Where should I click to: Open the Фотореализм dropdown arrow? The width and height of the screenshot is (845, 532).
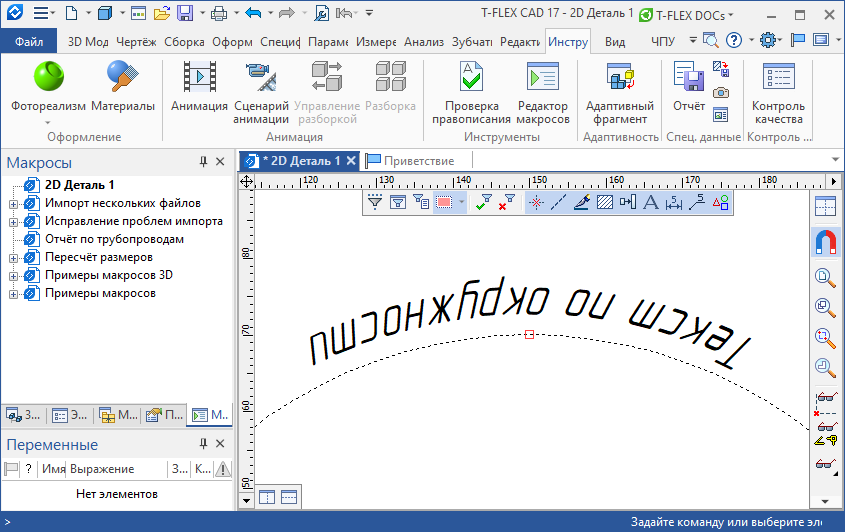pos(48,122)
